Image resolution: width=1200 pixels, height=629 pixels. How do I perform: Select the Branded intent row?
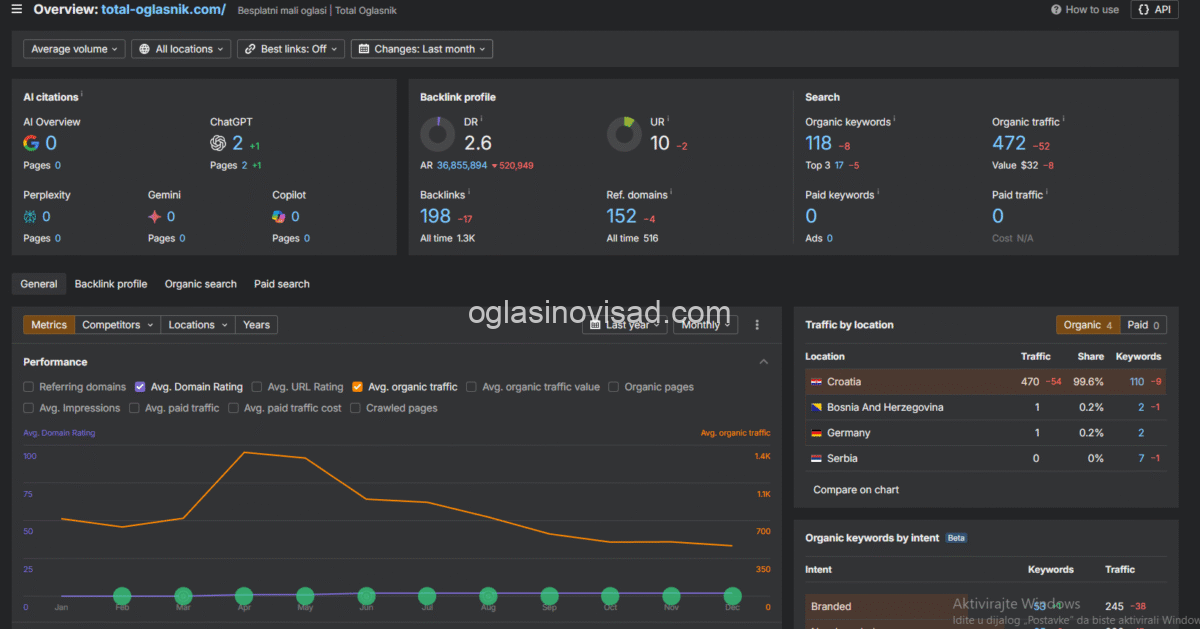coord(985,606)
